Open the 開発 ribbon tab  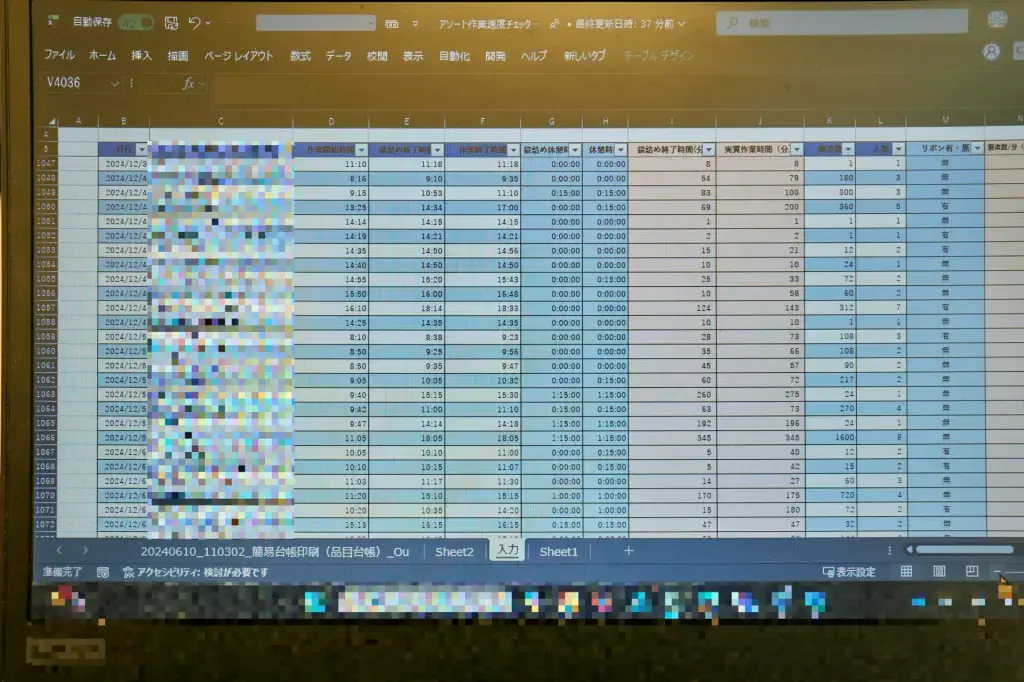click(495, 56)
